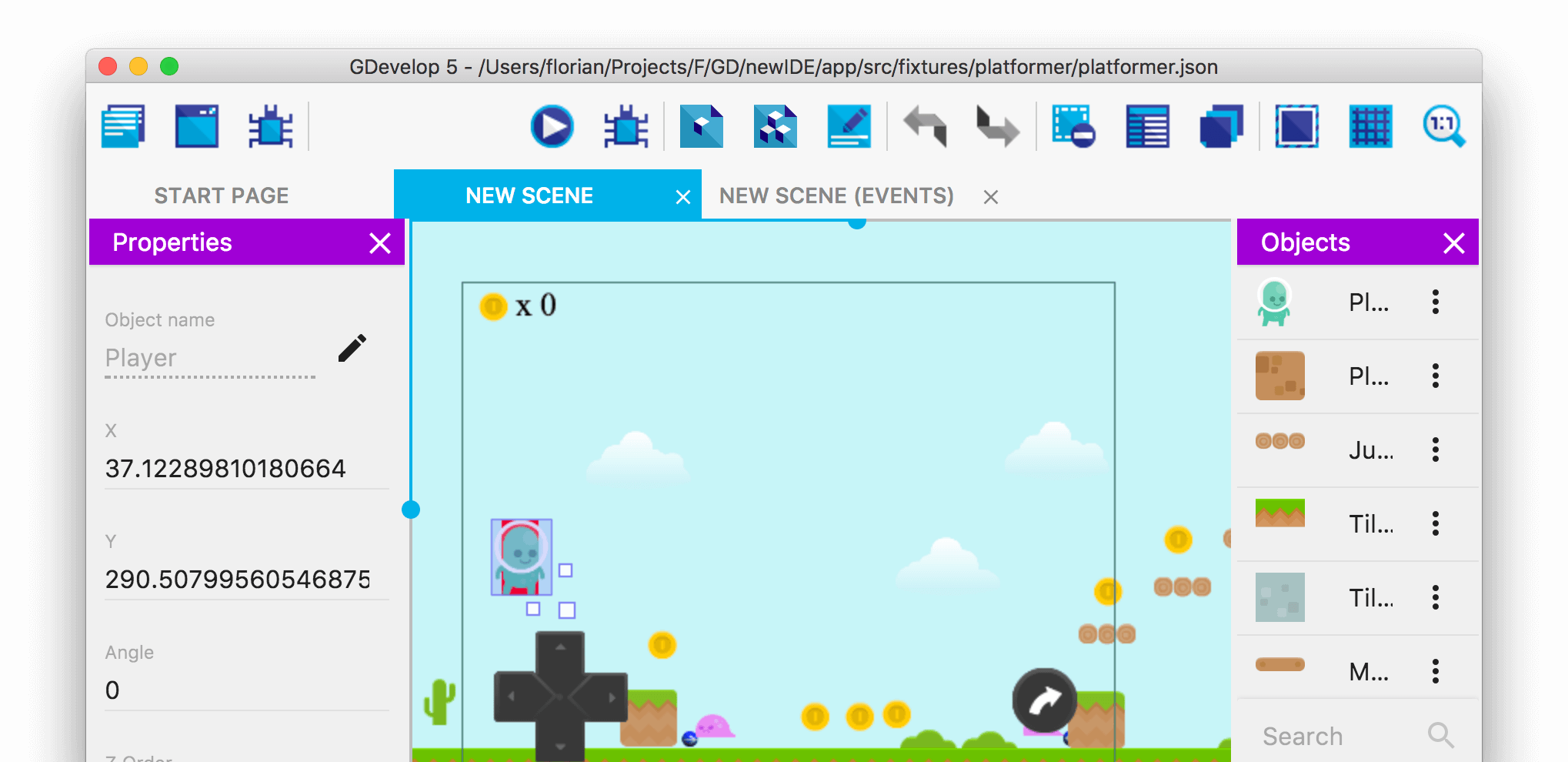Click the Redo arrow in the toolbar

pos(998,126)
